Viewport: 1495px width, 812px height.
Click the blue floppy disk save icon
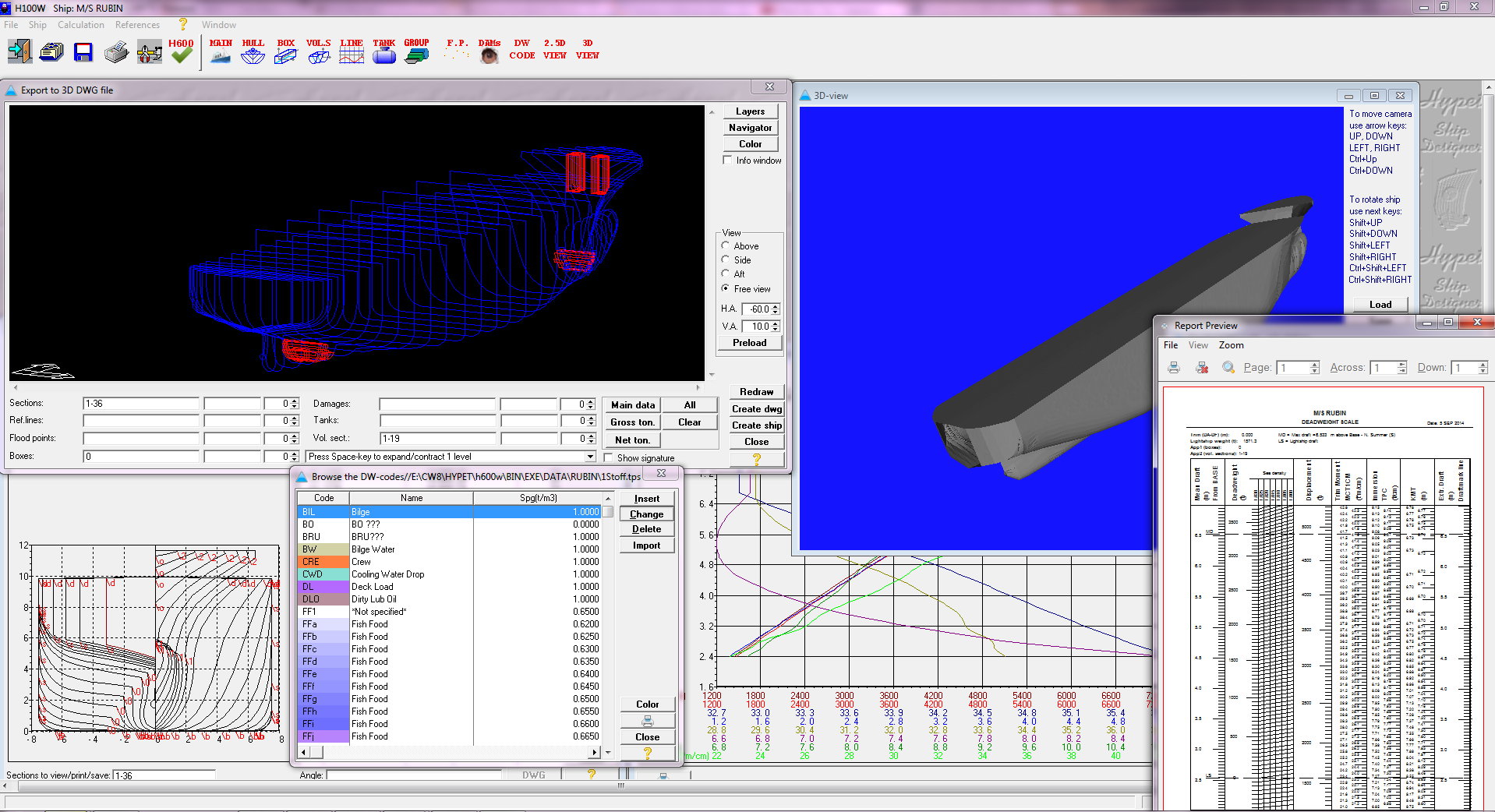coord(83,52)
